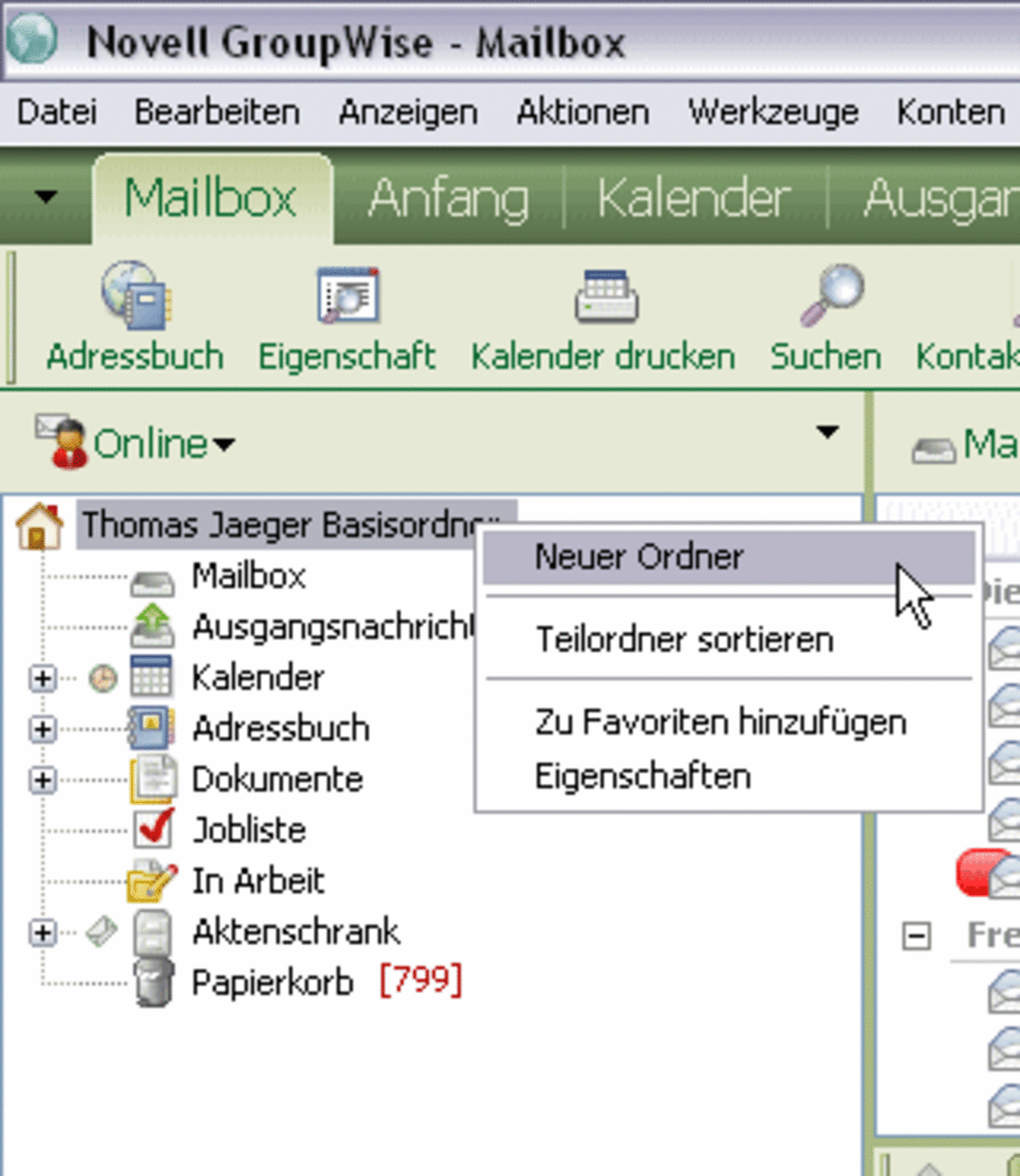Choose Neuer Ordner from context menu
Viewport: 1020px width, 1176px height.
(x=728, y=557)
